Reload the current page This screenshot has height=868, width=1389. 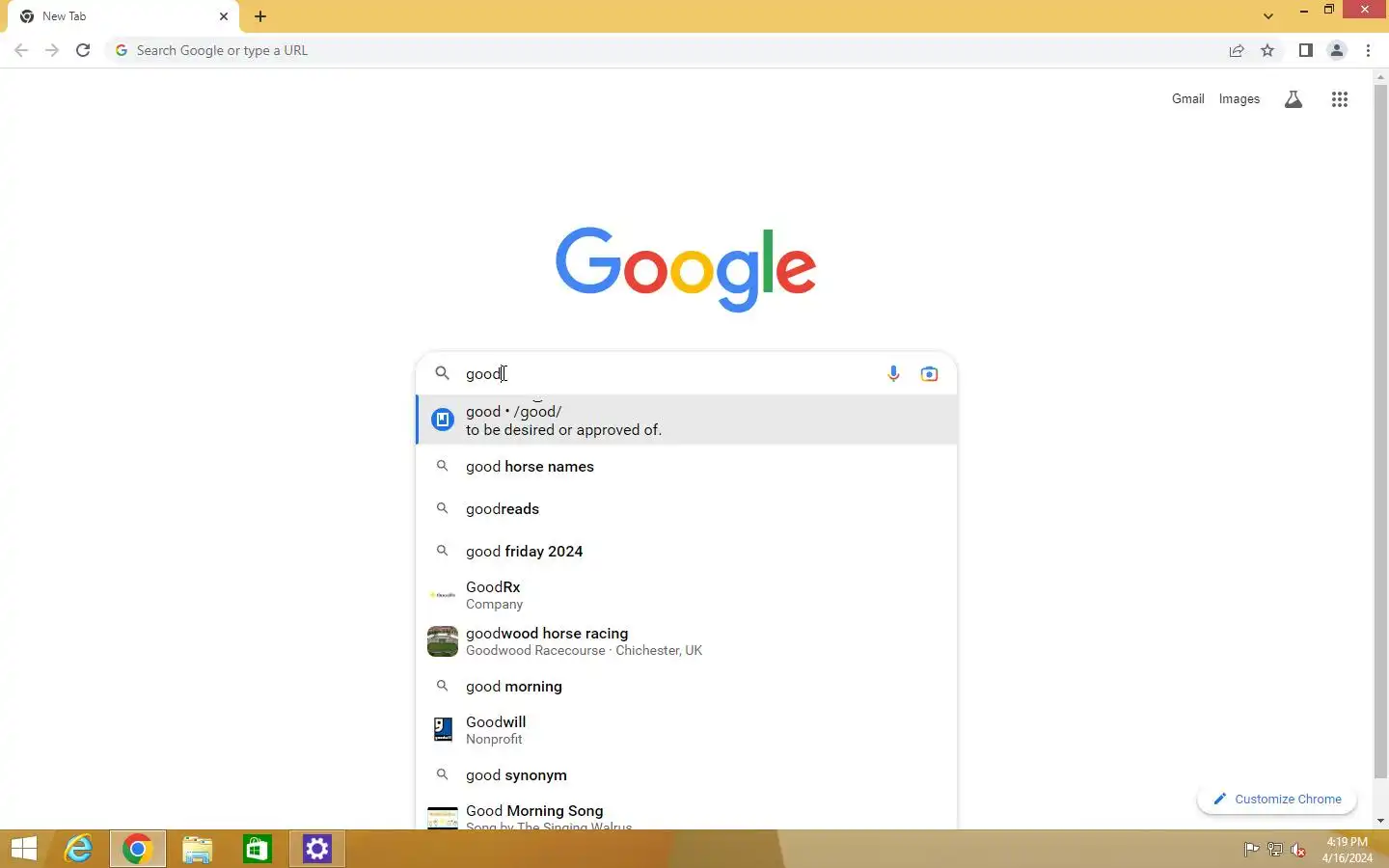(x=83, y=50)
